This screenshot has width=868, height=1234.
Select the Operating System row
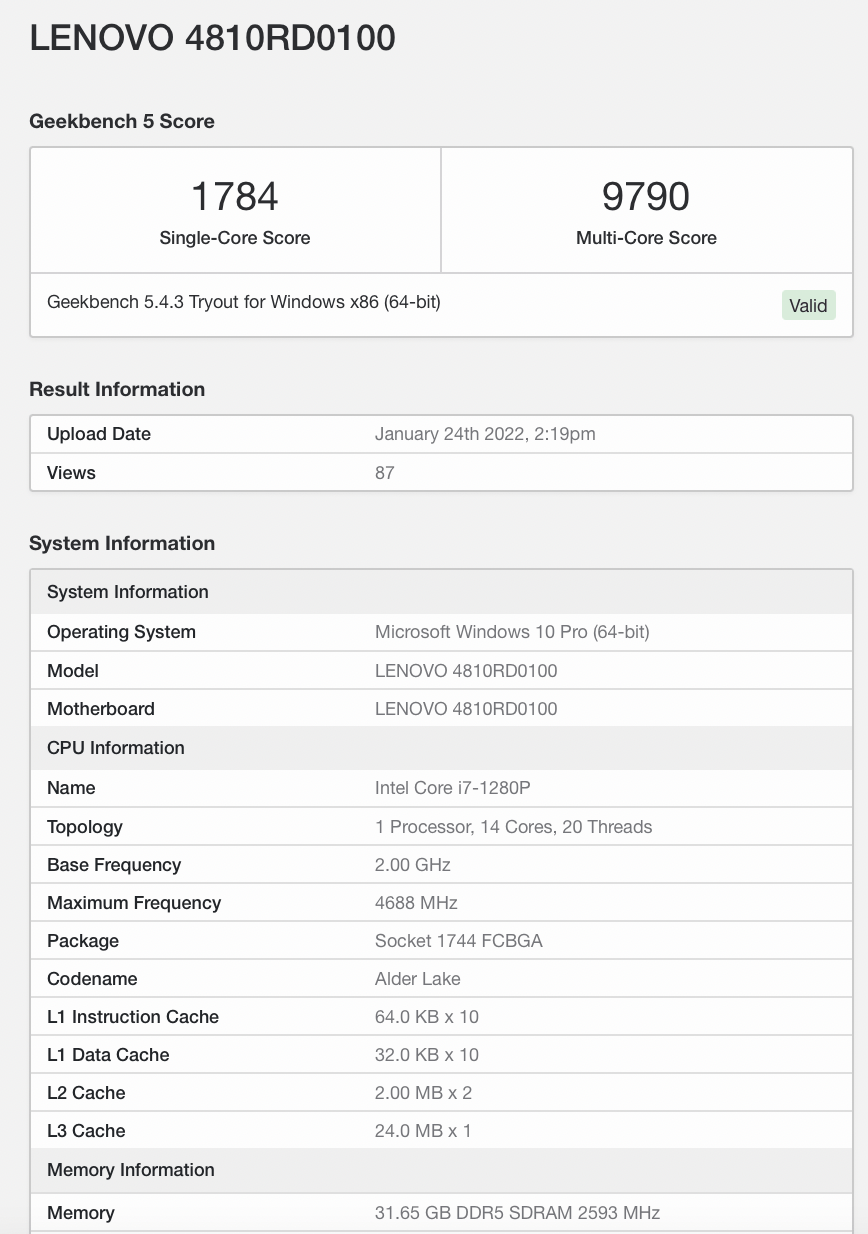click(440, 632)
